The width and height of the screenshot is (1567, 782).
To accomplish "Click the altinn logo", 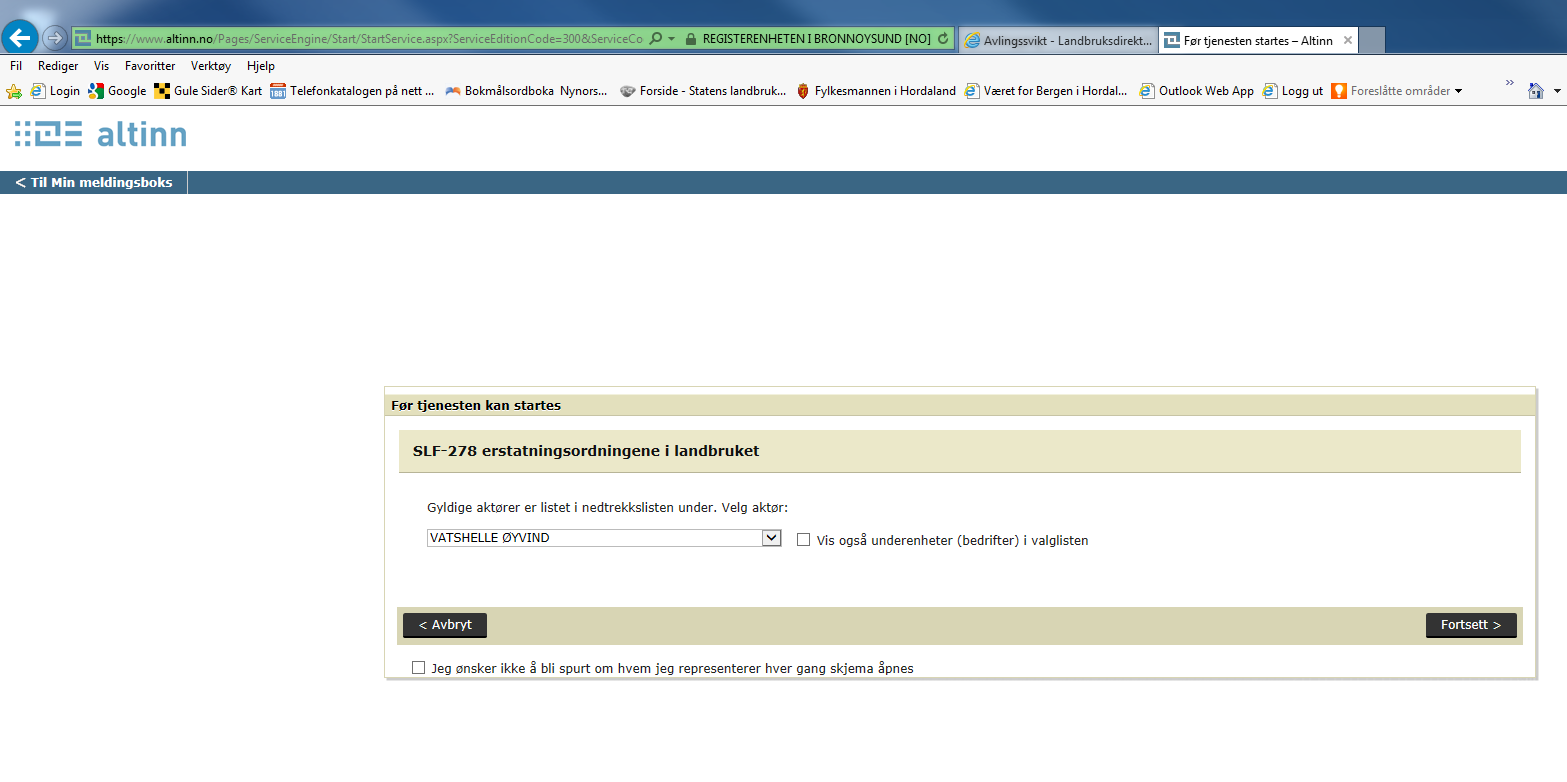I will [100, 134].
